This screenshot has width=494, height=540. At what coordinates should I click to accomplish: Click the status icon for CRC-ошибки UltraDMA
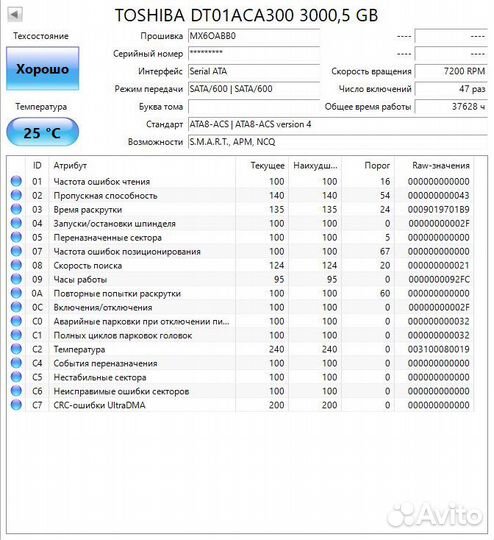(16, 405)
